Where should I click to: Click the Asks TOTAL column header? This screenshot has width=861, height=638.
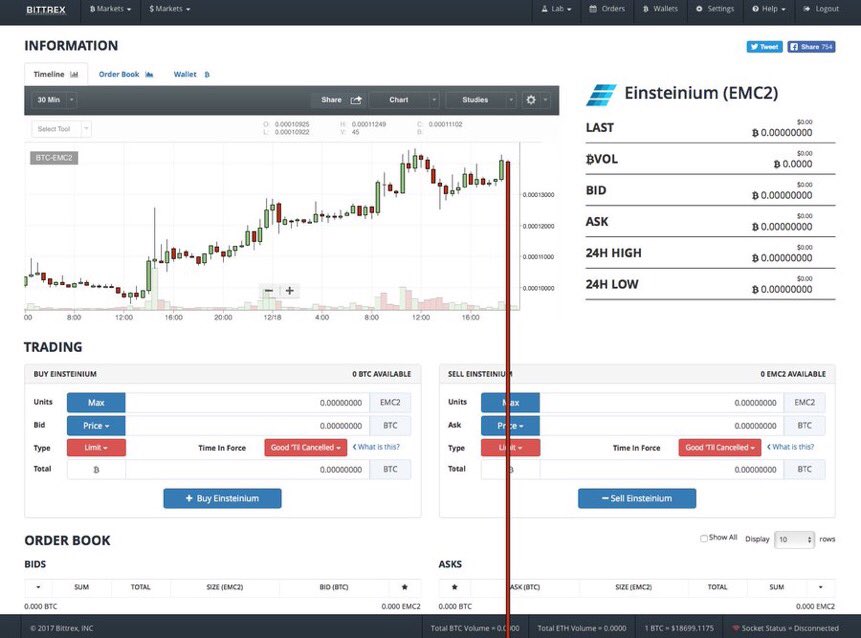[717, 587]
